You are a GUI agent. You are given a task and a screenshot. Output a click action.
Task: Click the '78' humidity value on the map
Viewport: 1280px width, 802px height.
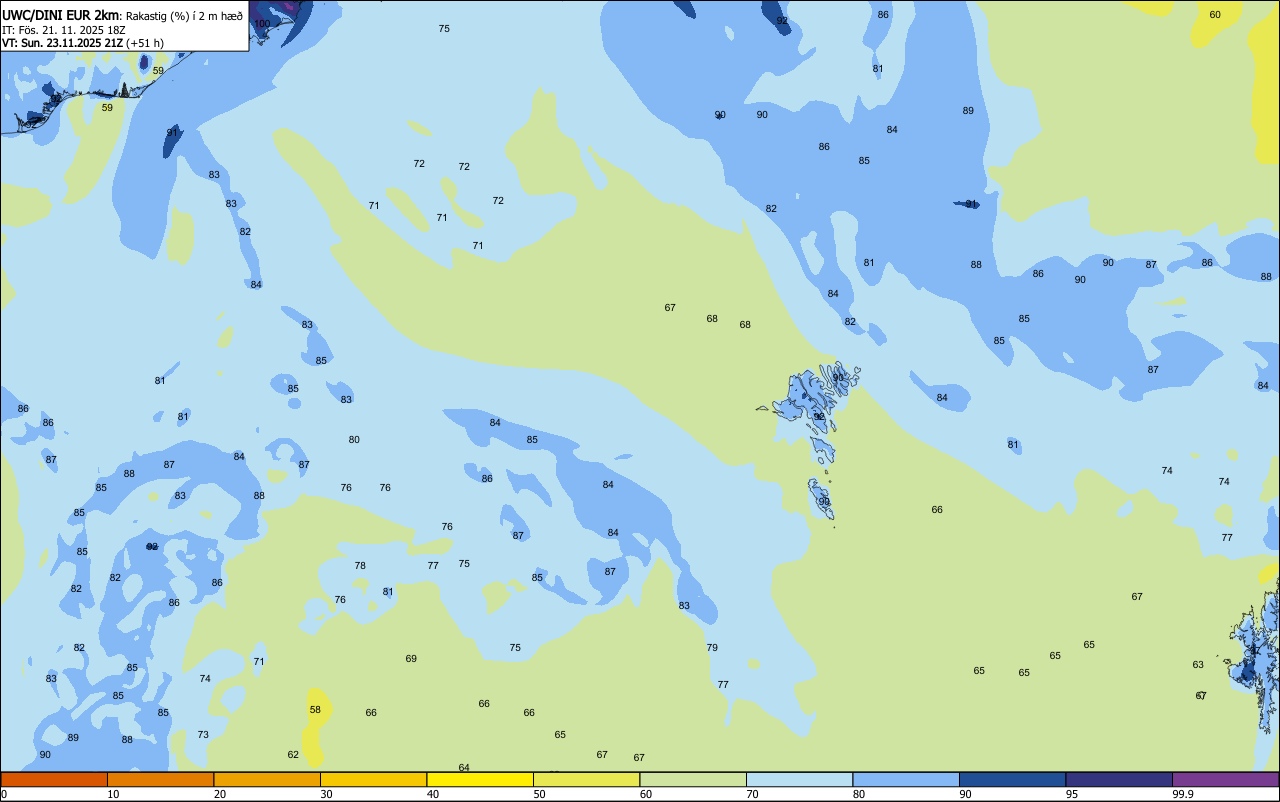pos(360,566)
